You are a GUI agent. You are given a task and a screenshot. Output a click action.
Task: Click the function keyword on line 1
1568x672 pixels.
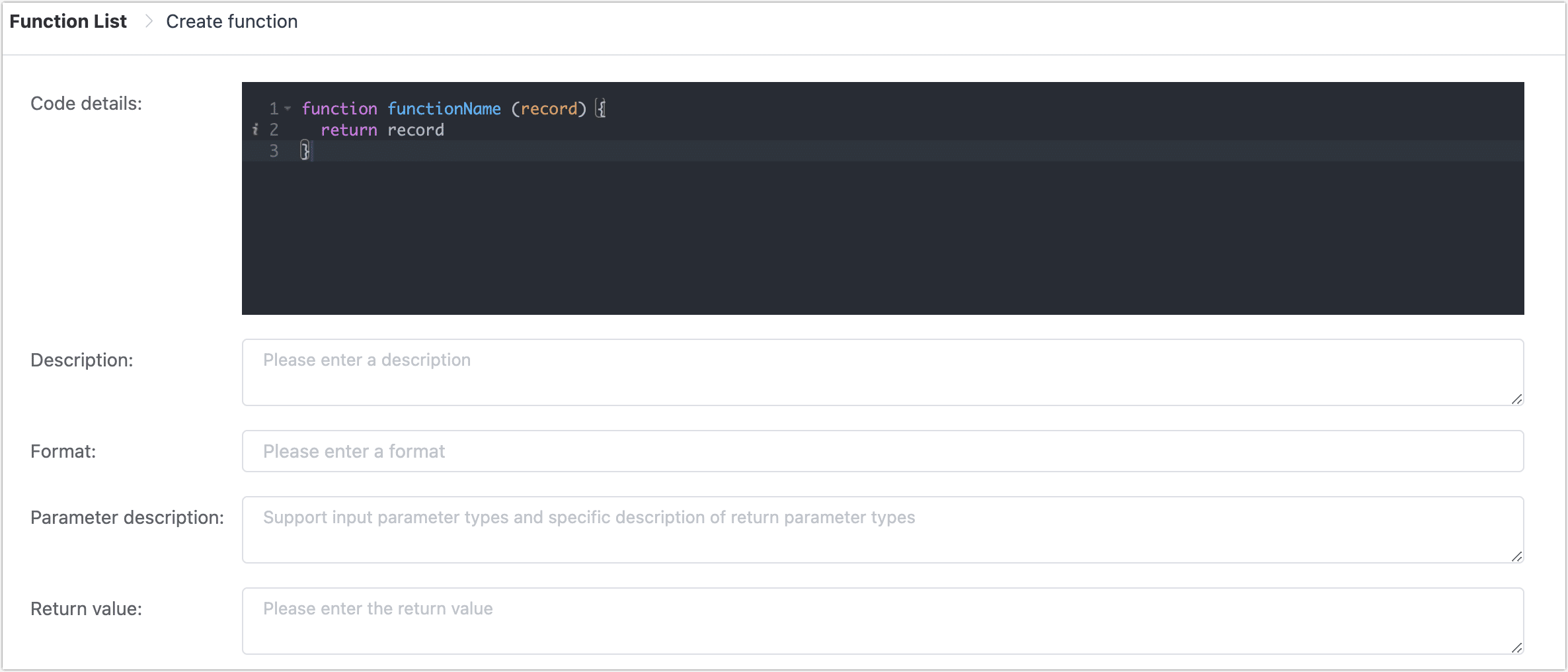[x=339, y=108]
